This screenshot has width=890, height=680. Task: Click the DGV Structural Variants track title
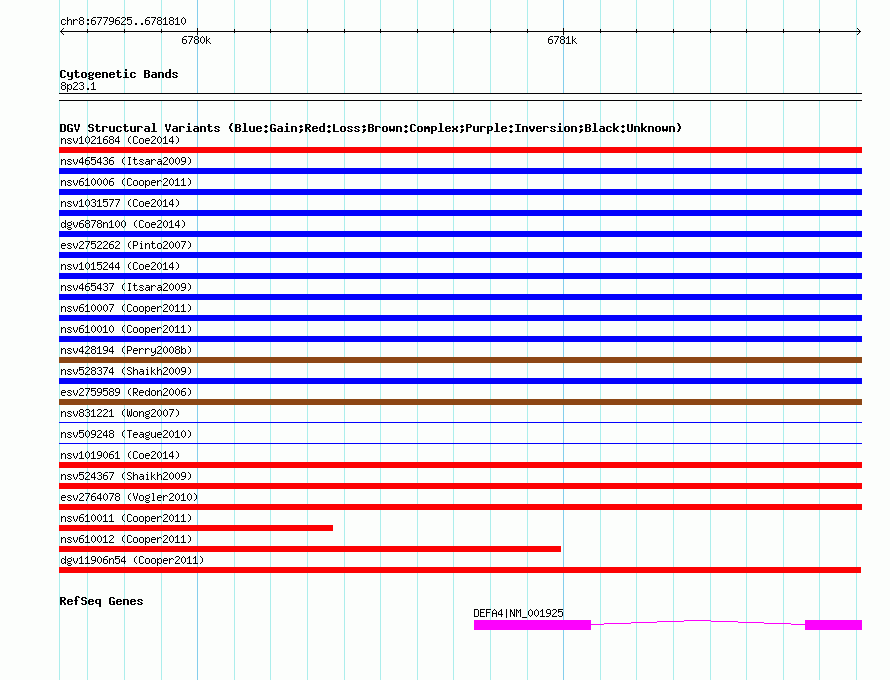tap(370, 128)
